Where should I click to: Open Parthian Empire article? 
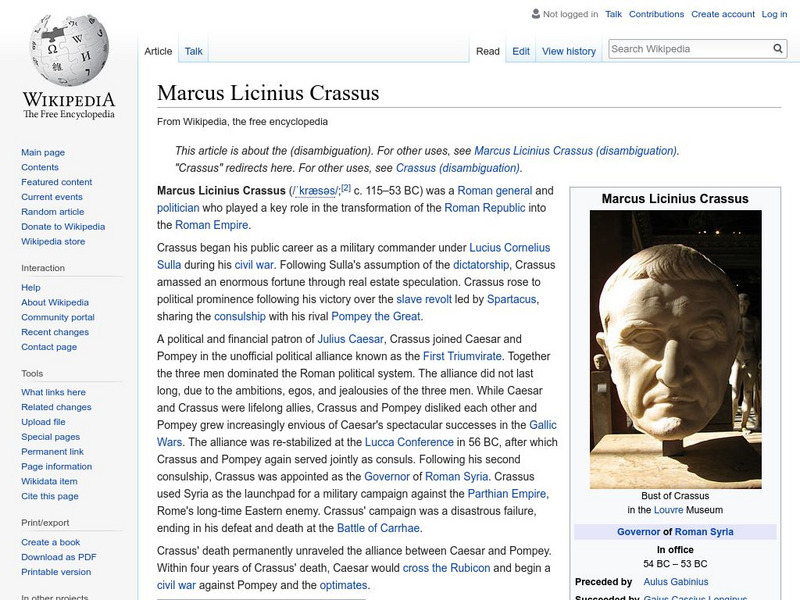pyautogui.click(x=507, y=494)
